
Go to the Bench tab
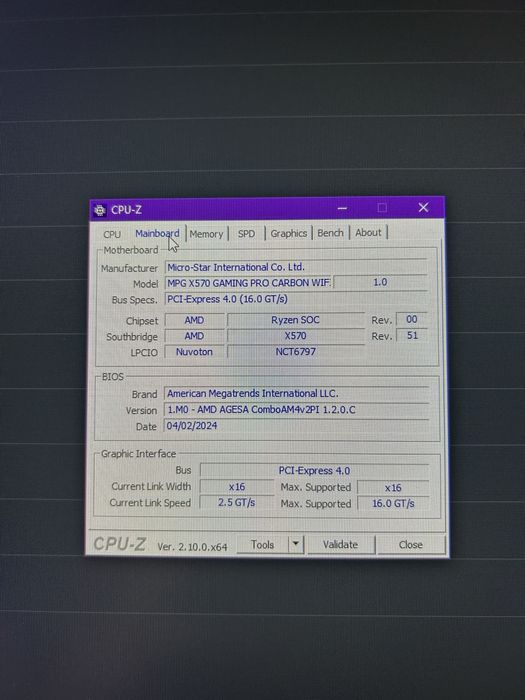[x=330, y=233]
